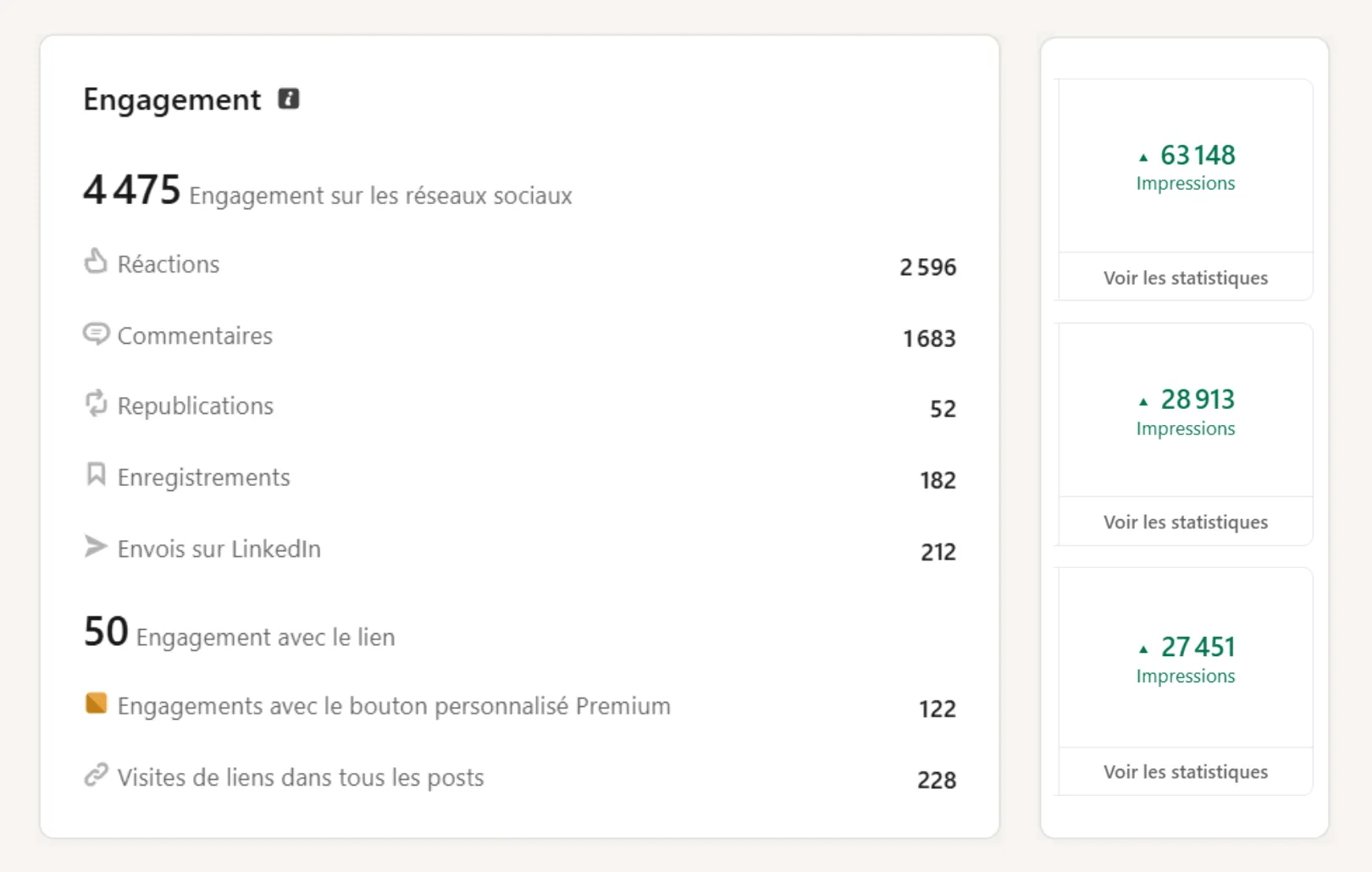
Task: Click the link chain icon for Visites
Action: pos(96,775)
